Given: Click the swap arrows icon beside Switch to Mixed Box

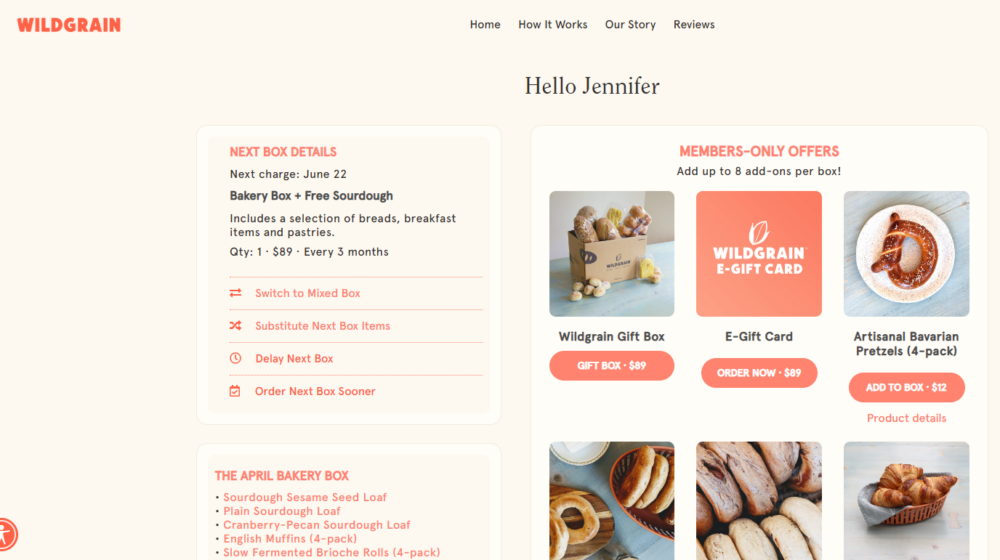Looking at the screenshot, I should [235, 293].
